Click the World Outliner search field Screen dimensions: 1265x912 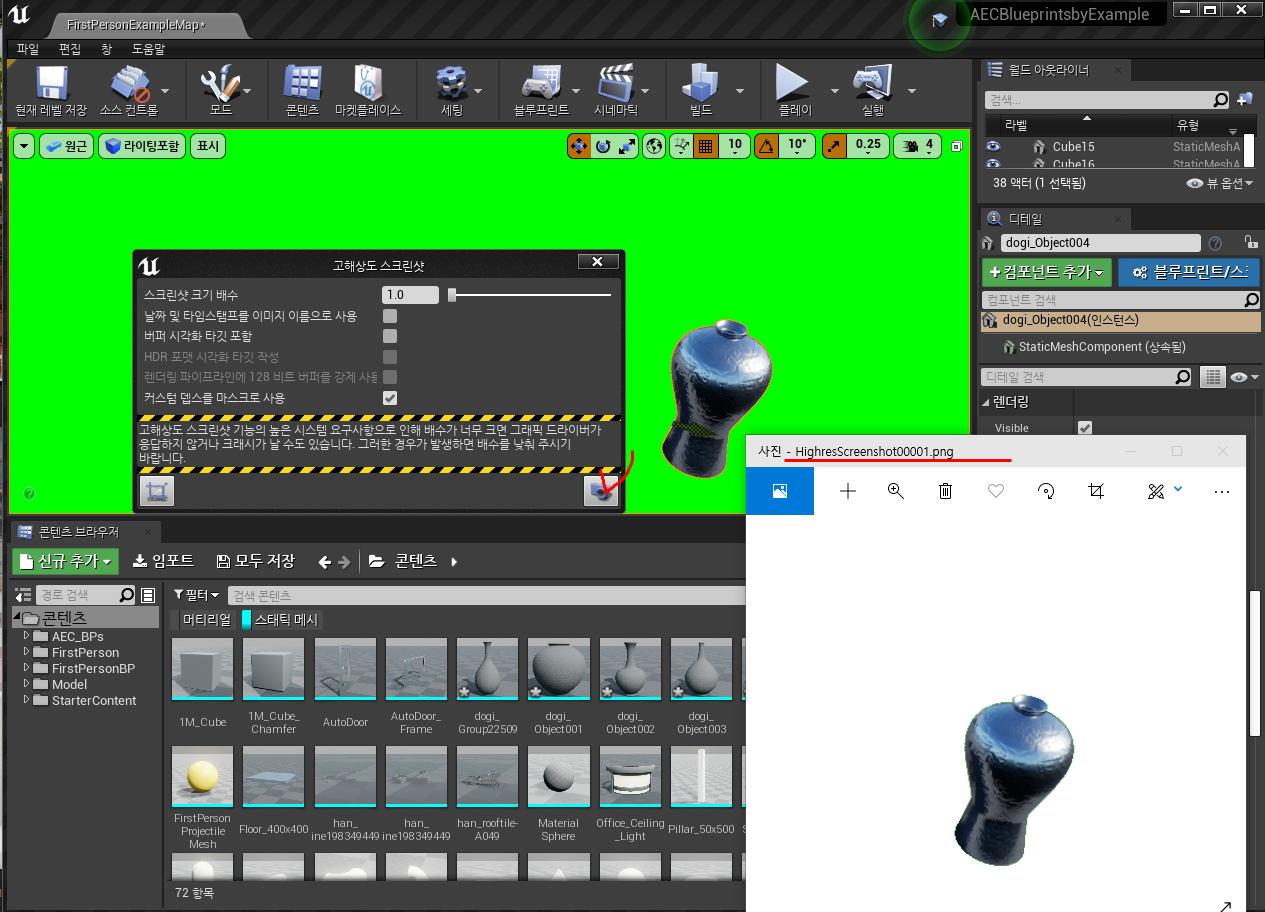click(x=1107, y=100)
